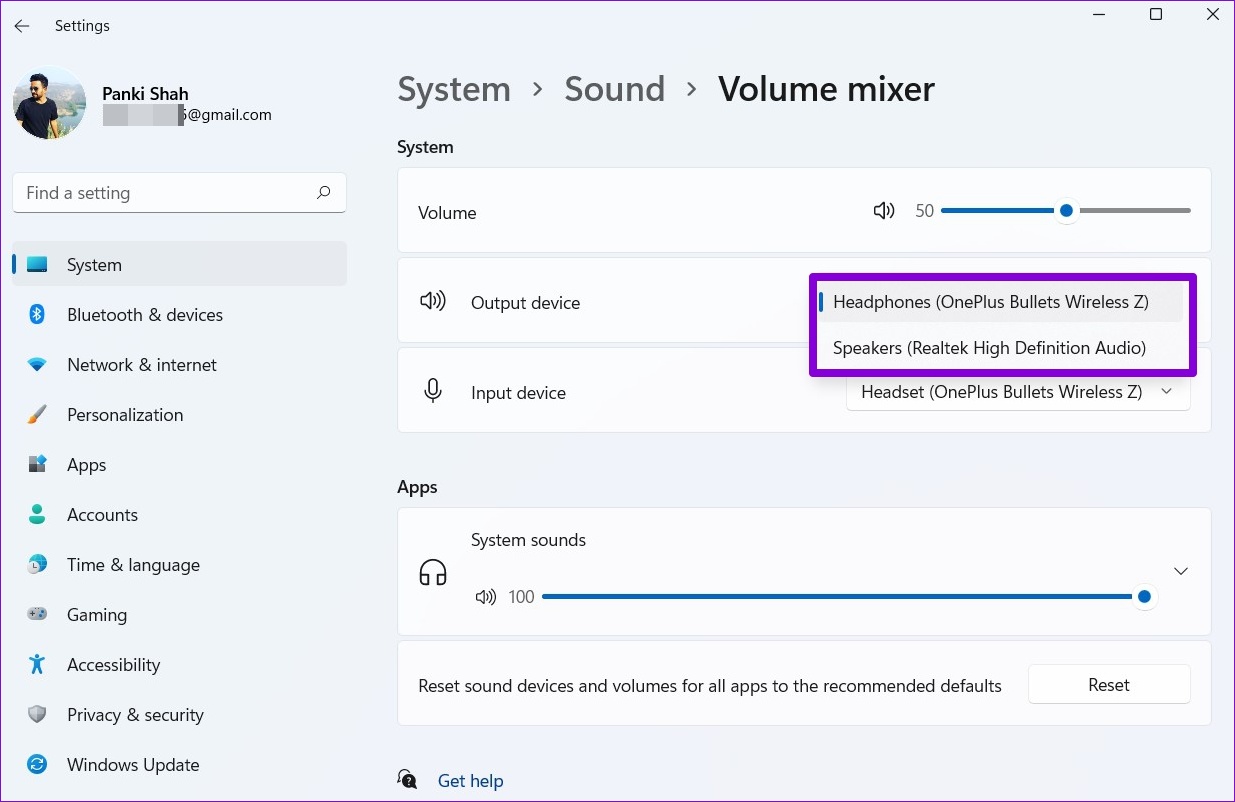Click the Gaming label in sidebar
1235x802 pixels.
97,615
